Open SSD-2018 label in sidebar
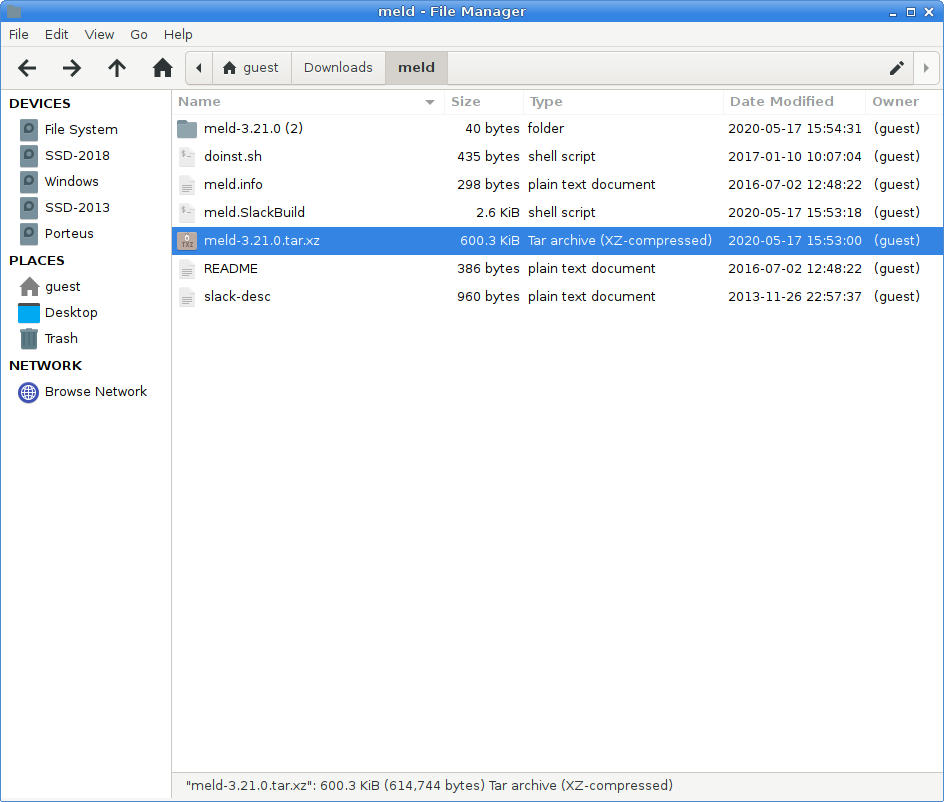The height and width of the screenshot is (802, 944). [x=77, y=155]
